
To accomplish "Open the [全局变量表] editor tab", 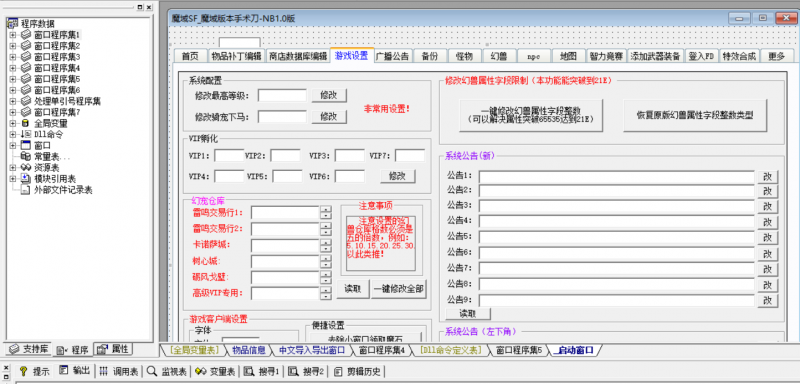I will pos(194,350).
